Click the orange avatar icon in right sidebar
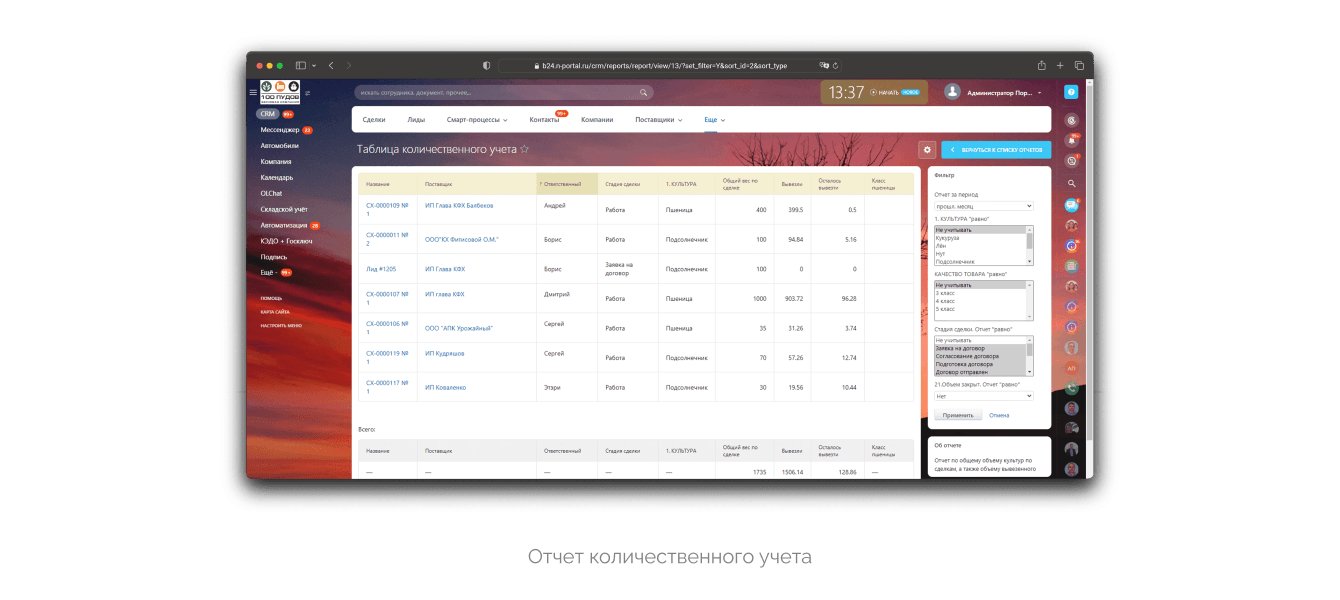1340x600 pixels. tap(1071, 368)
